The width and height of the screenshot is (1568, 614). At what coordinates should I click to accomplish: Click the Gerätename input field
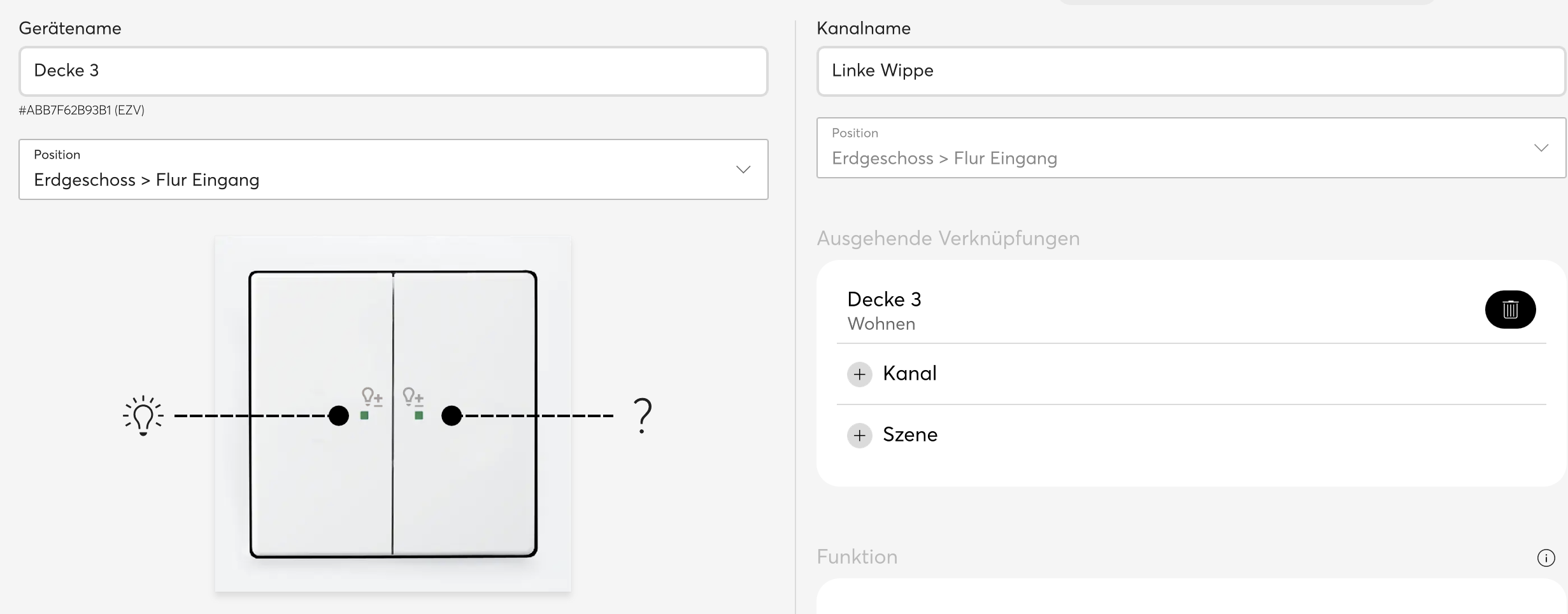pos(393,71)
